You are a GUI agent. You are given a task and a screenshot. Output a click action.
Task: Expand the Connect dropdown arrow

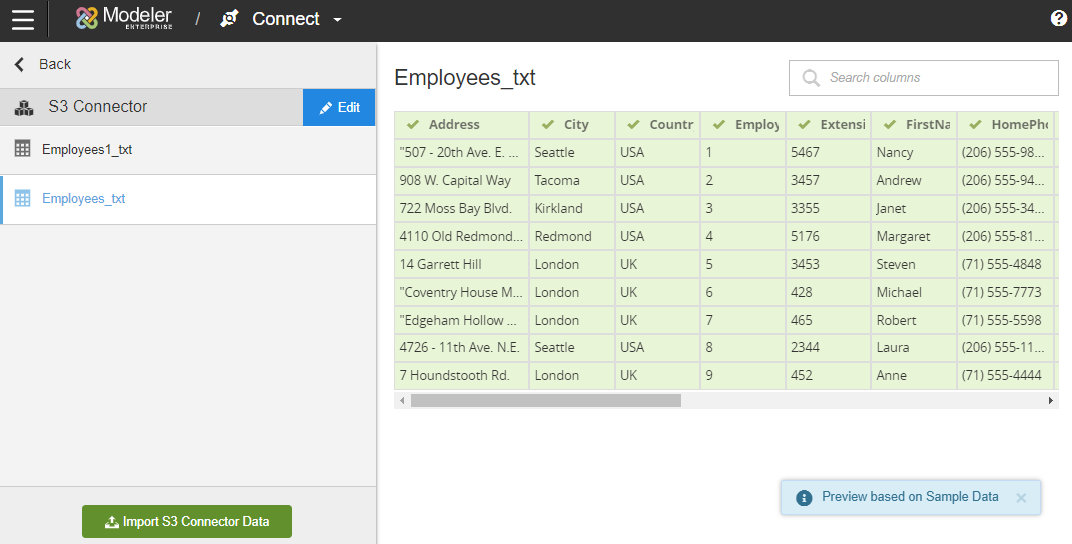337,20
